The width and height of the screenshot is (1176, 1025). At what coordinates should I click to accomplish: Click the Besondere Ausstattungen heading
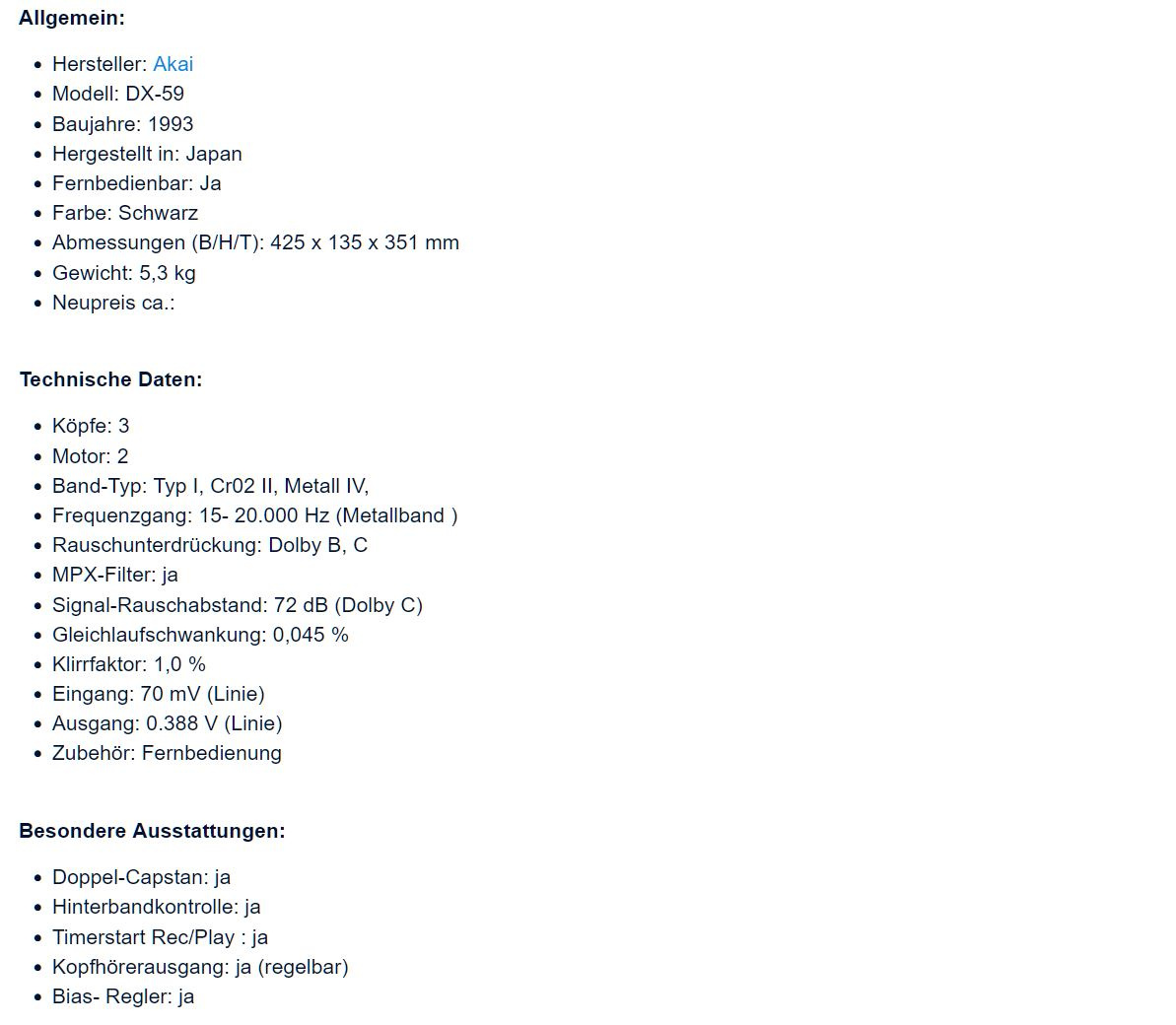click(152, 831)
